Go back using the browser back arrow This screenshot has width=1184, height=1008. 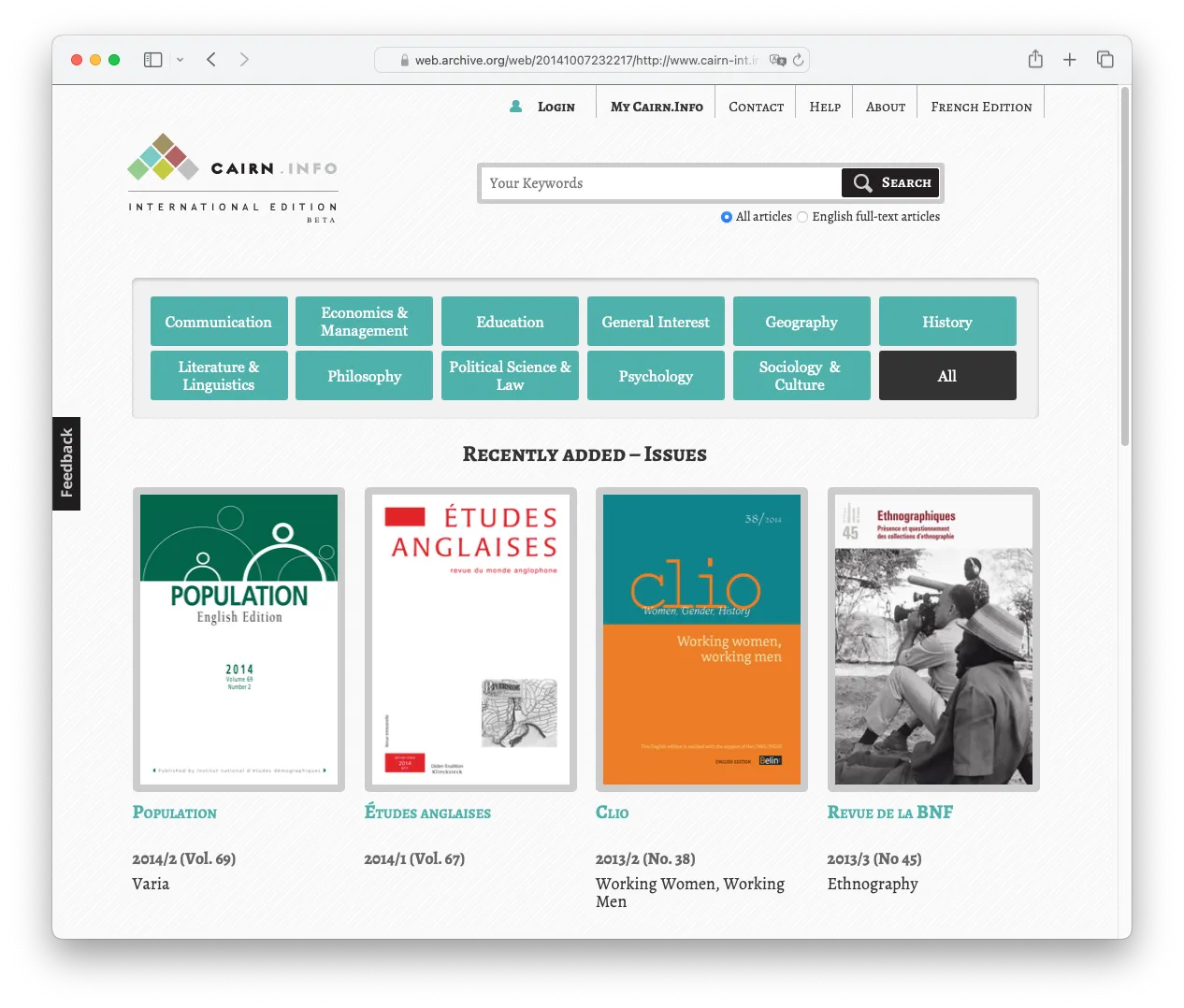pos(211,60)
